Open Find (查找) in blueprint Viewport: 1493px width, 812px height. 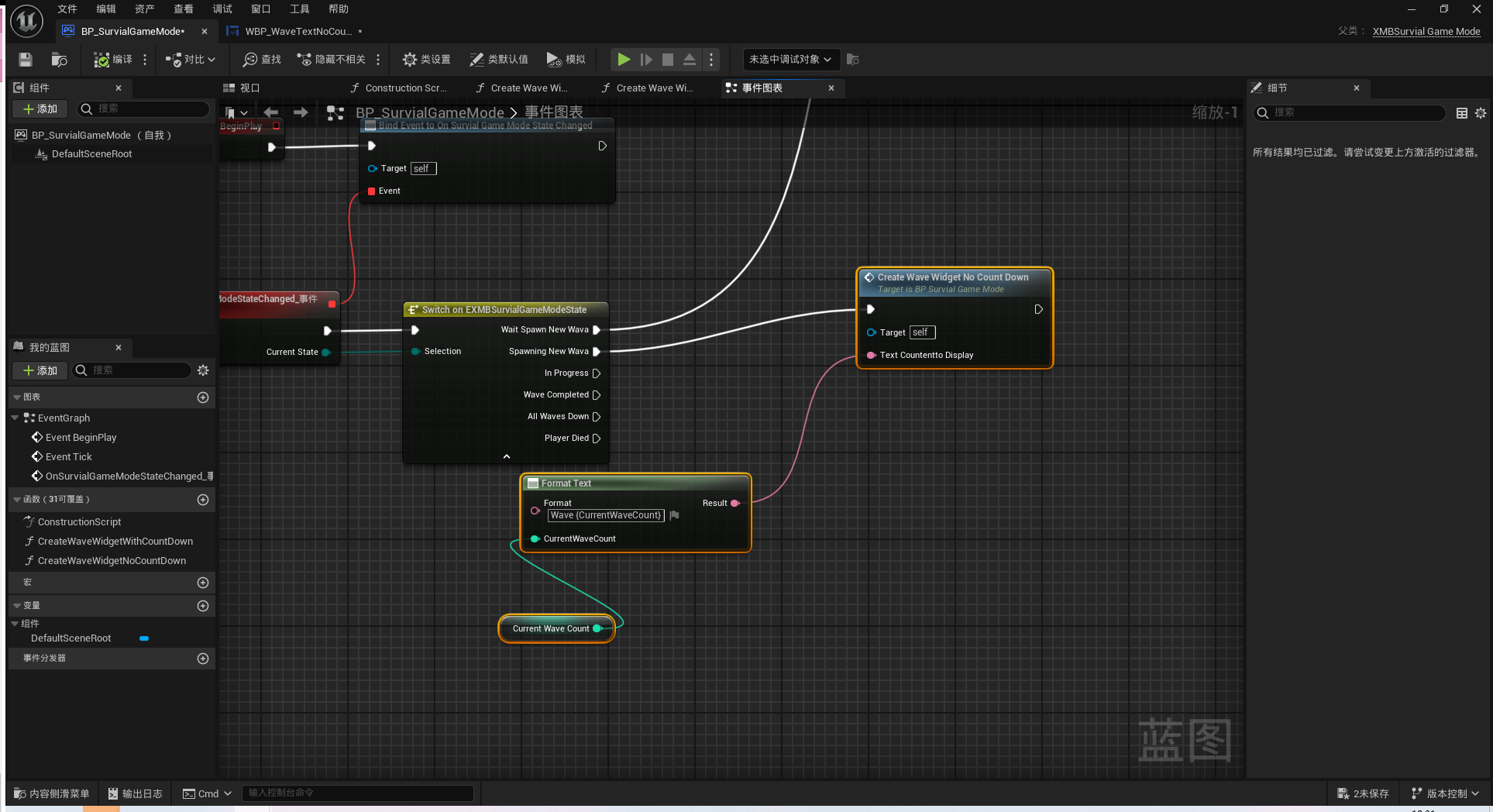(x=262, y=60)
